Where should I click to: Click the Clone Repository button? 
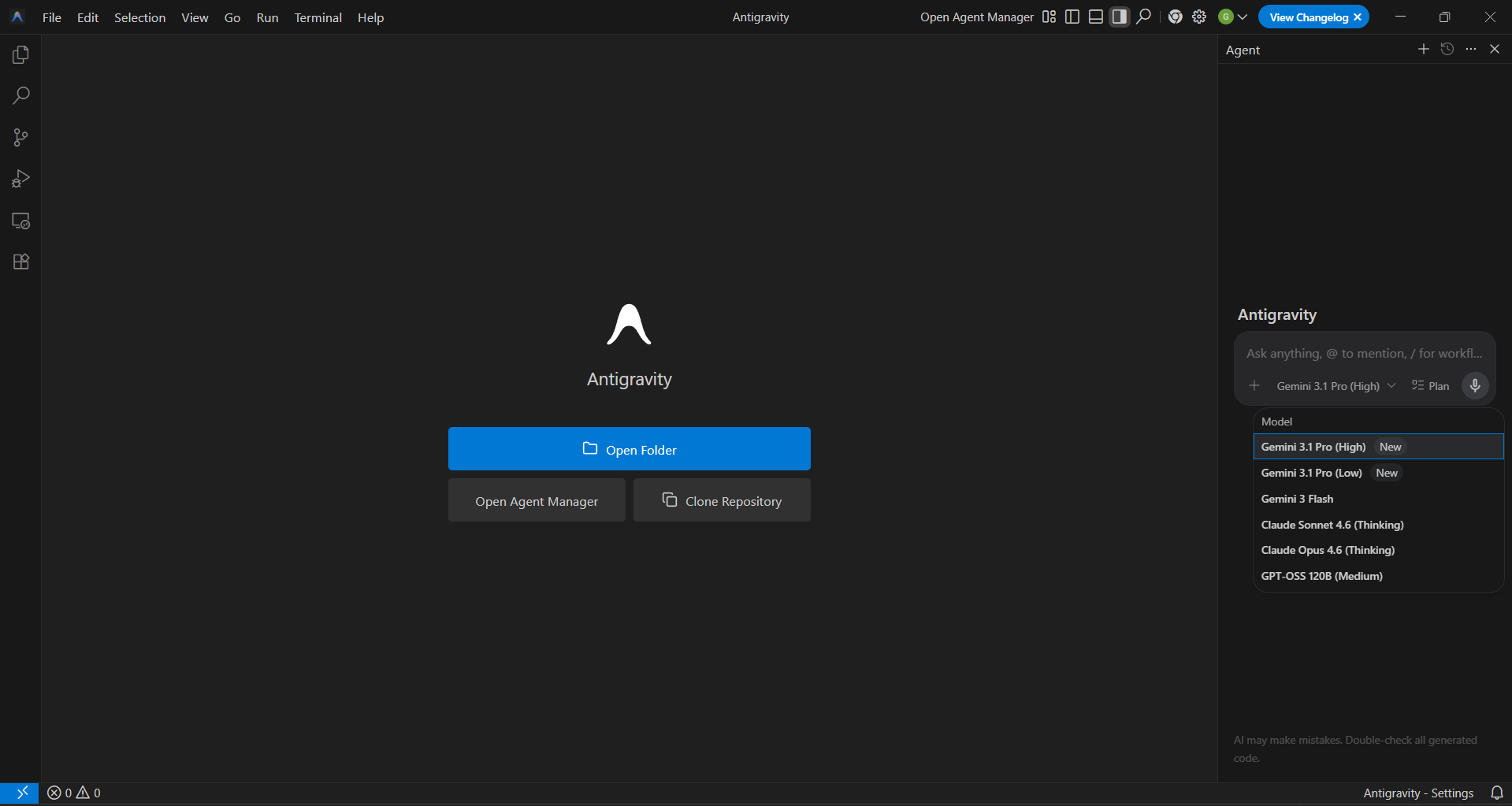[x=722, y=500]
